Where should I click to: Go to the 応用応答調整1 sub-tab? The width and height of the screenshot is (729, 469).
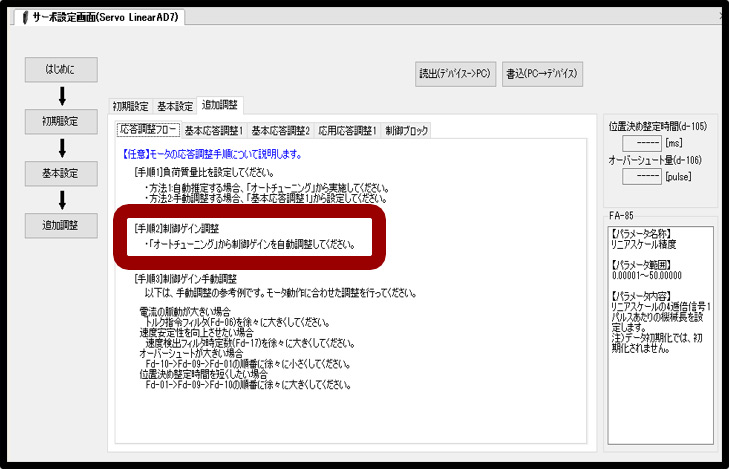coord(347,130)
